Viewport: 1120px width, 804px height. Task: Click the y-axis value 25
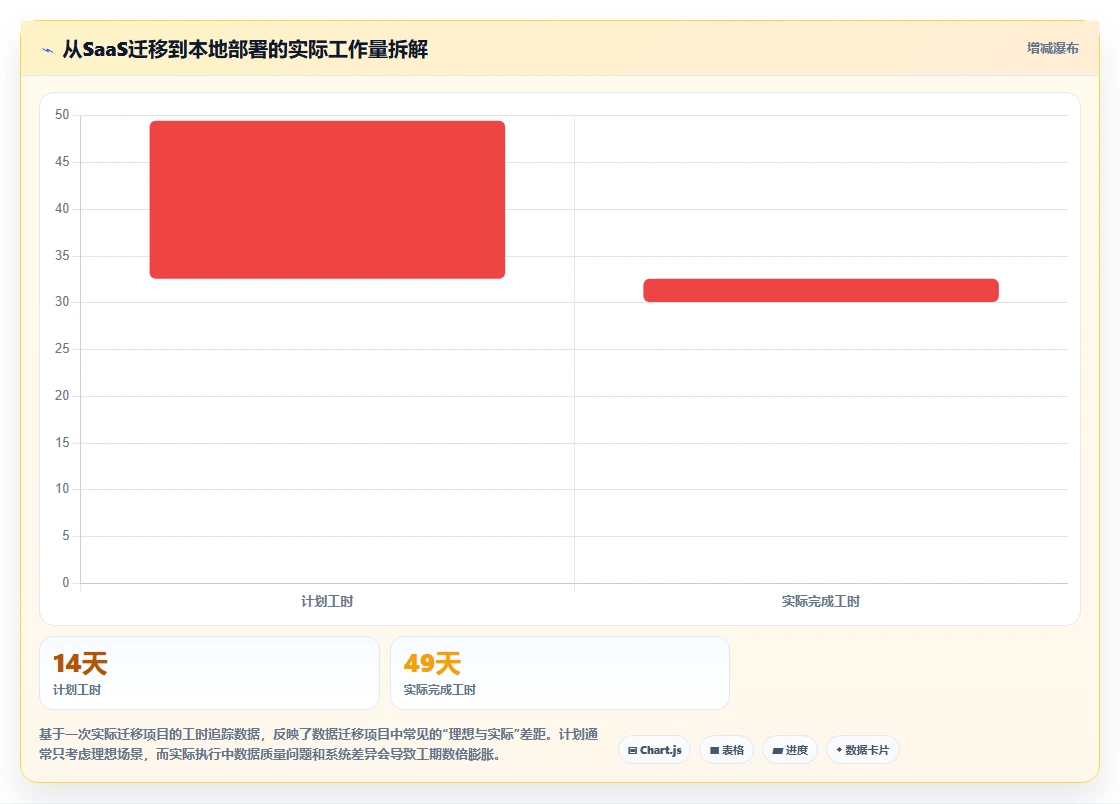pos(62,349)
